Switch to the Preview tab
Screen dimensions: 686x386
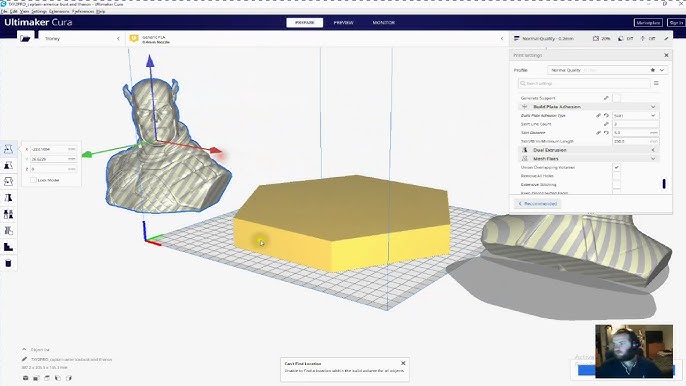[x=343, y=22]
